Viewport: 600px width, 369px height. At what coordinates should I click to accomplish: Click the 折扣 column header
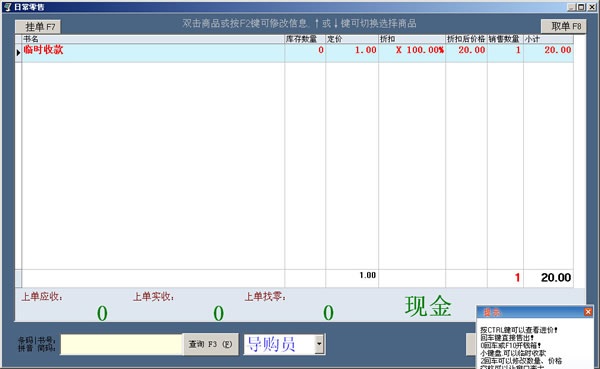coord(412,39)
